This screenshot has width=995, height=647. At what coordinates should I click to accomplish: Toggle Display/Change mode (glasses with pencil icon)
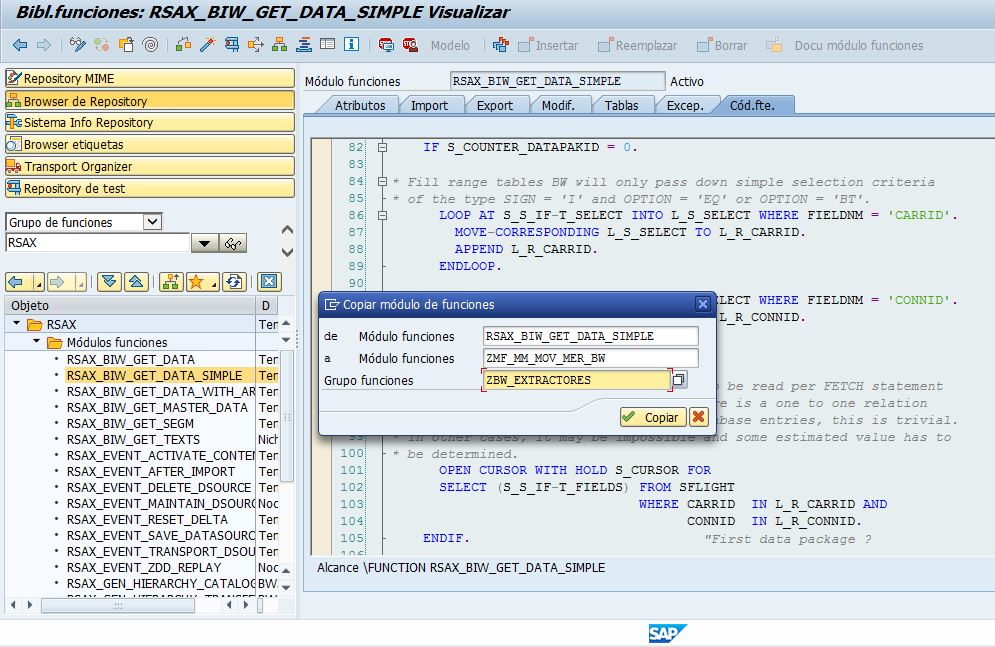coord(77,45)
